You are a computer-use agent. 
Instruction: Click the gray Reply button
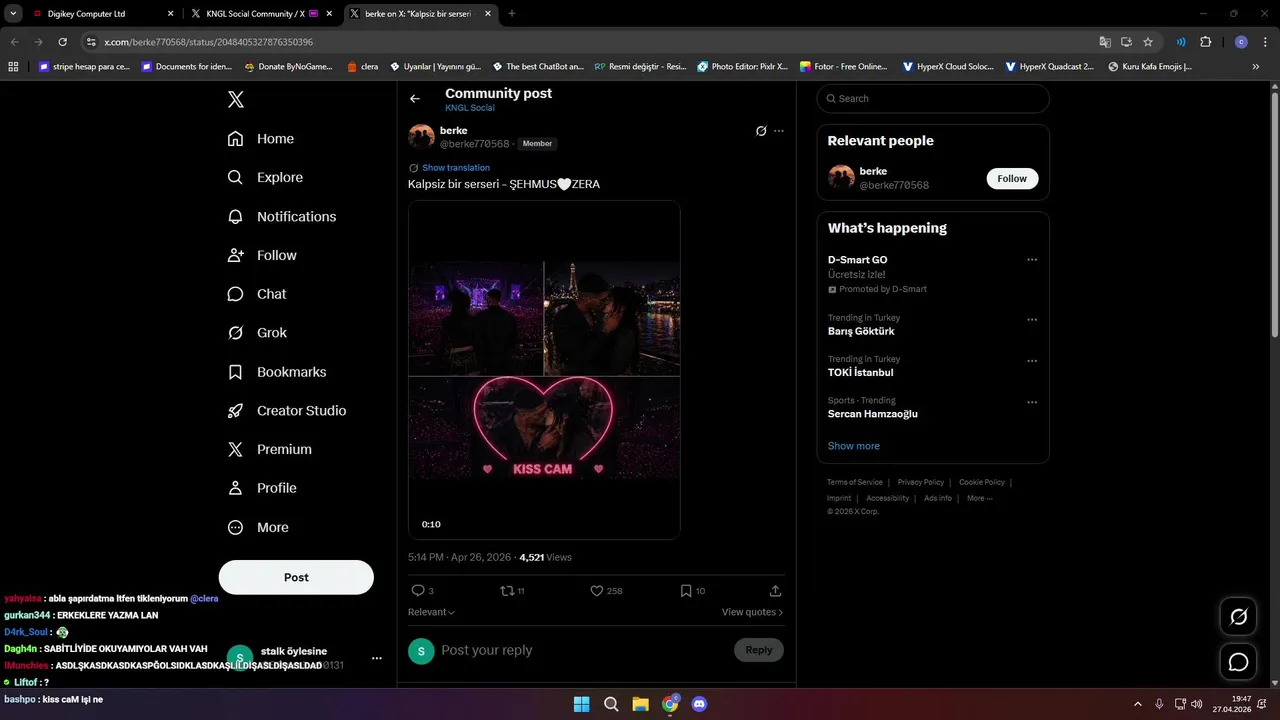pos(759,650)
